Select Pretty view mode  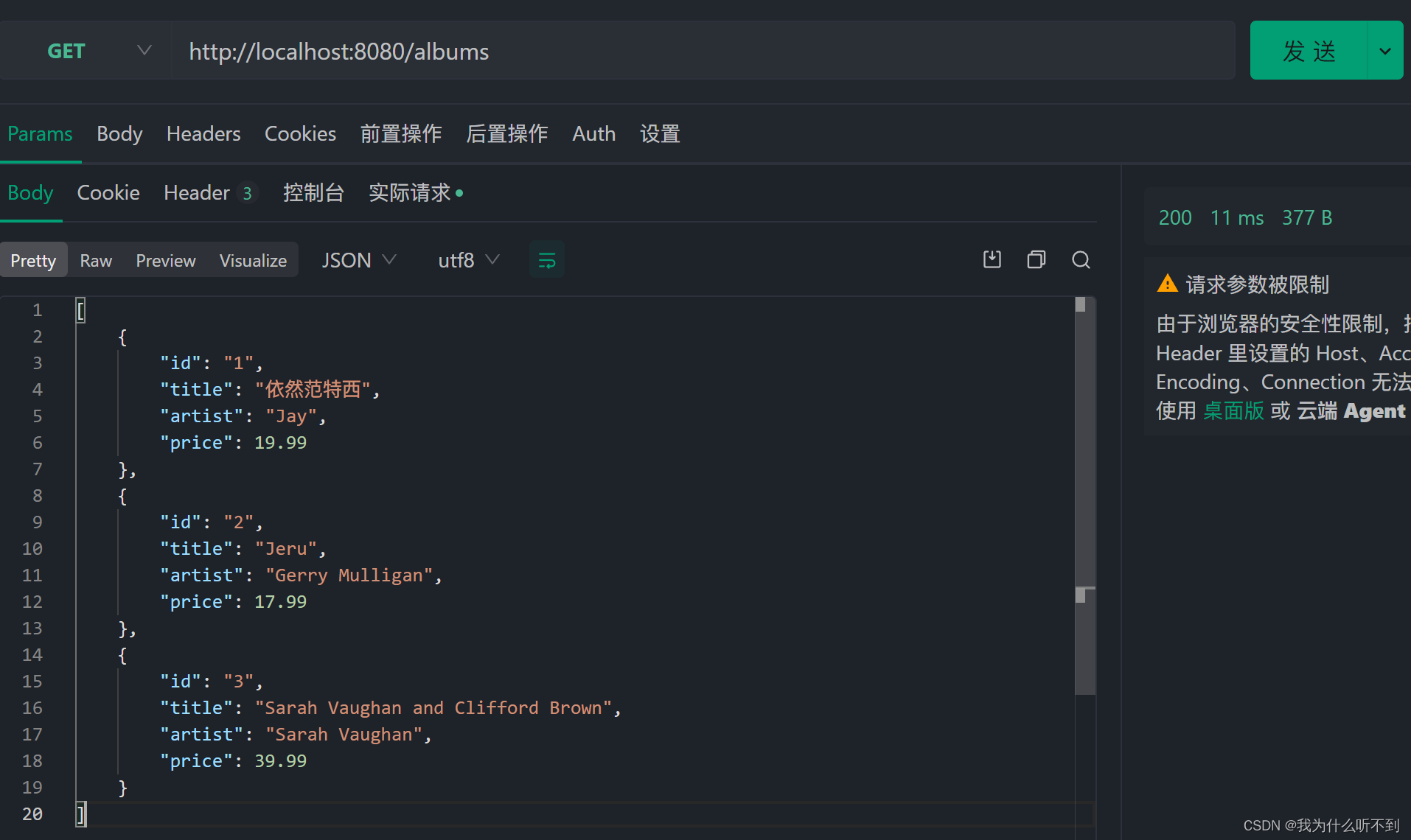pyautogui.click(x=33, y=260)
